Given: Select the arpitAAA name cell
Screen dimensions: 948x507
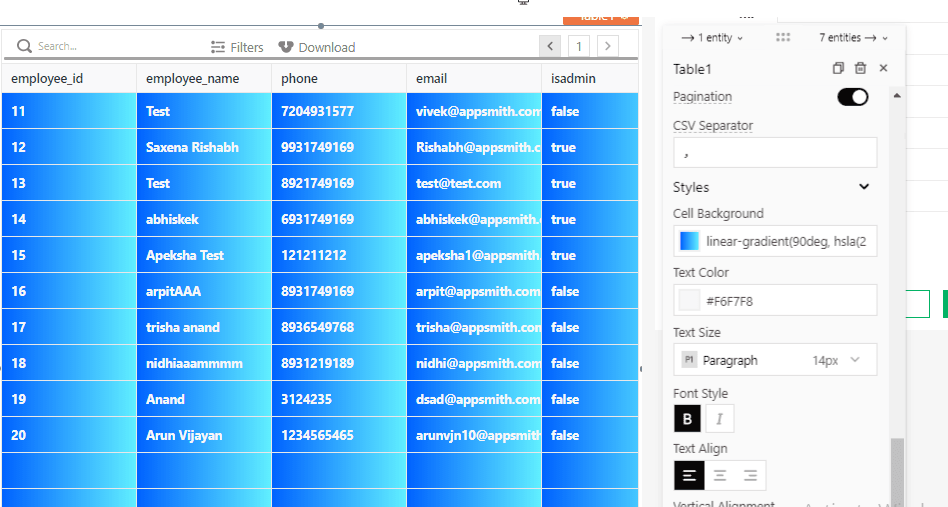Looking at the screenshot, I should coord(204,291).
